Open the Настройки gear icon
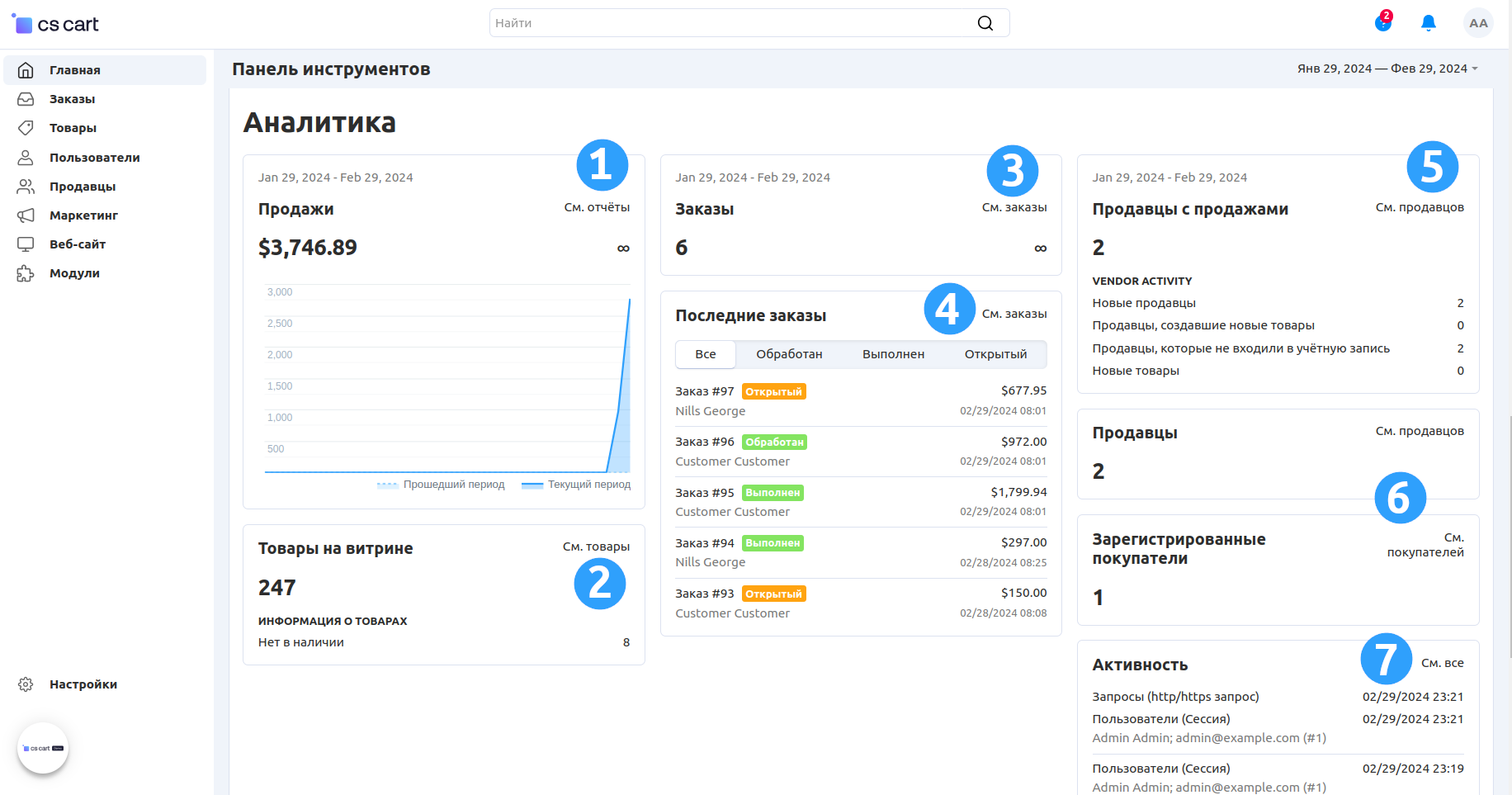The width and height of the screenshot is (1512, 795). [26, 684]
